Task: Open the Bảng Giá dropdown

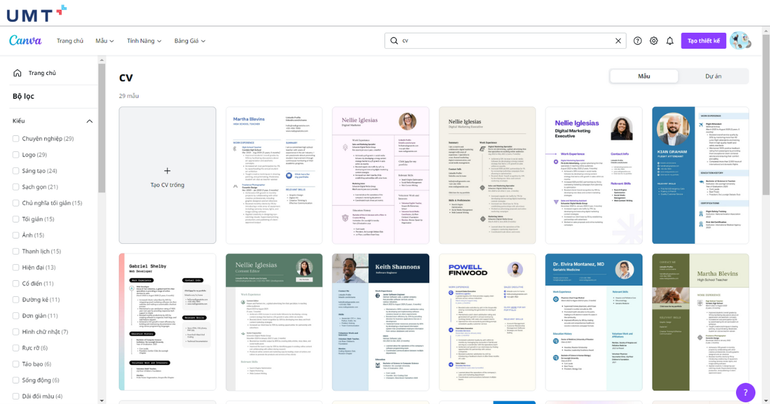Action: coord(189,41)
